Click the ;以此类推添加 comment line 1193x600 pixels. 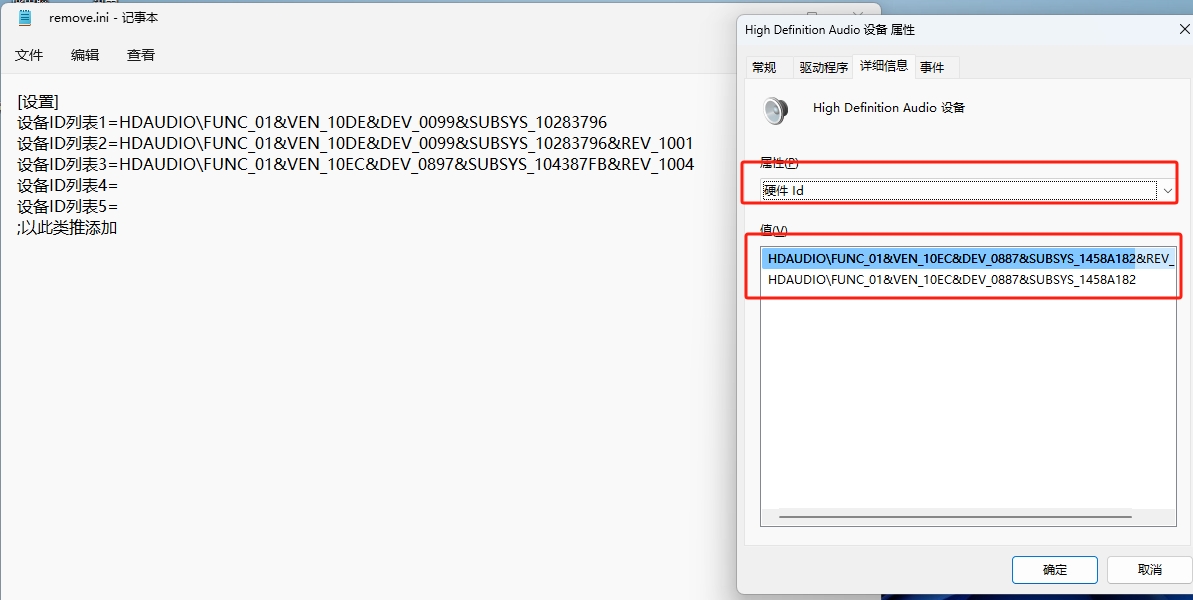pos(67,227)
